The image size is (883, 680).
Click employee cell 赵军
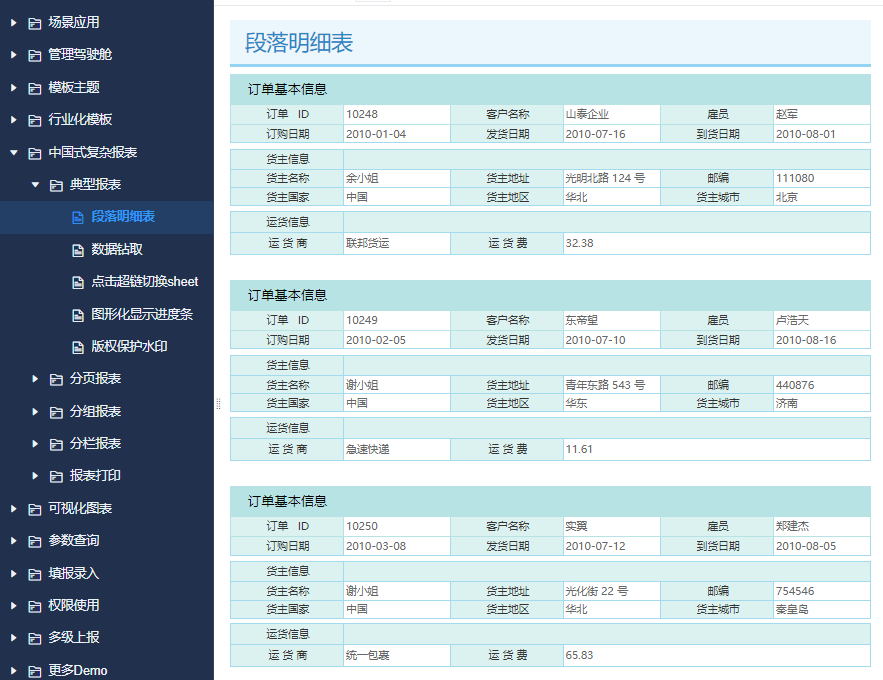tap(822, 114)
